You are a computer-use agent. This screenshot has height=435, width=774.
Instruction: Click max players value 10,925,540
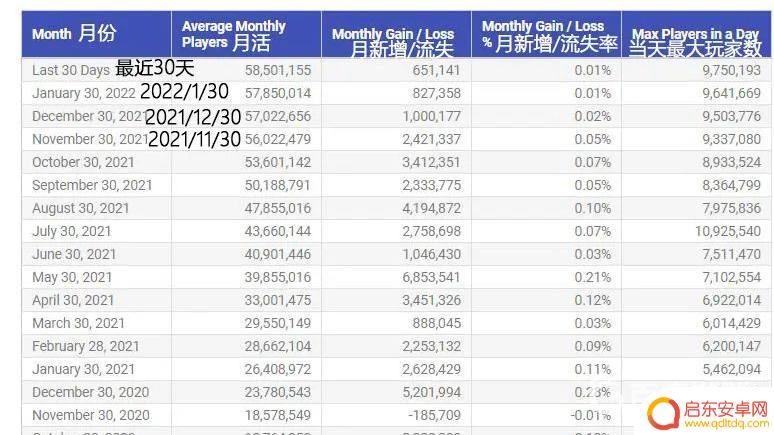point(728,231)
